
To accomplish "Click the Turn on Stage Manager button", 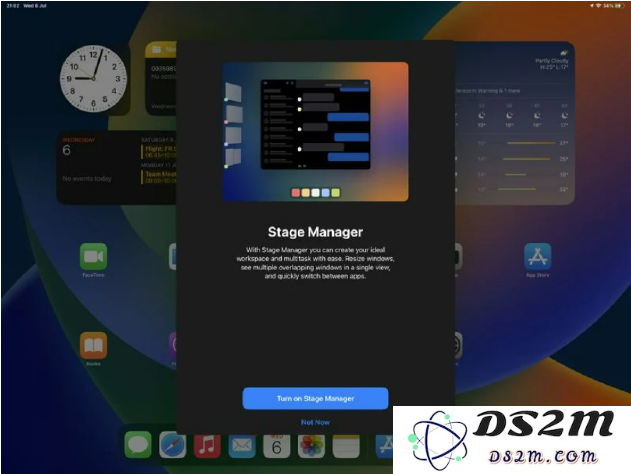I will 315,398.
